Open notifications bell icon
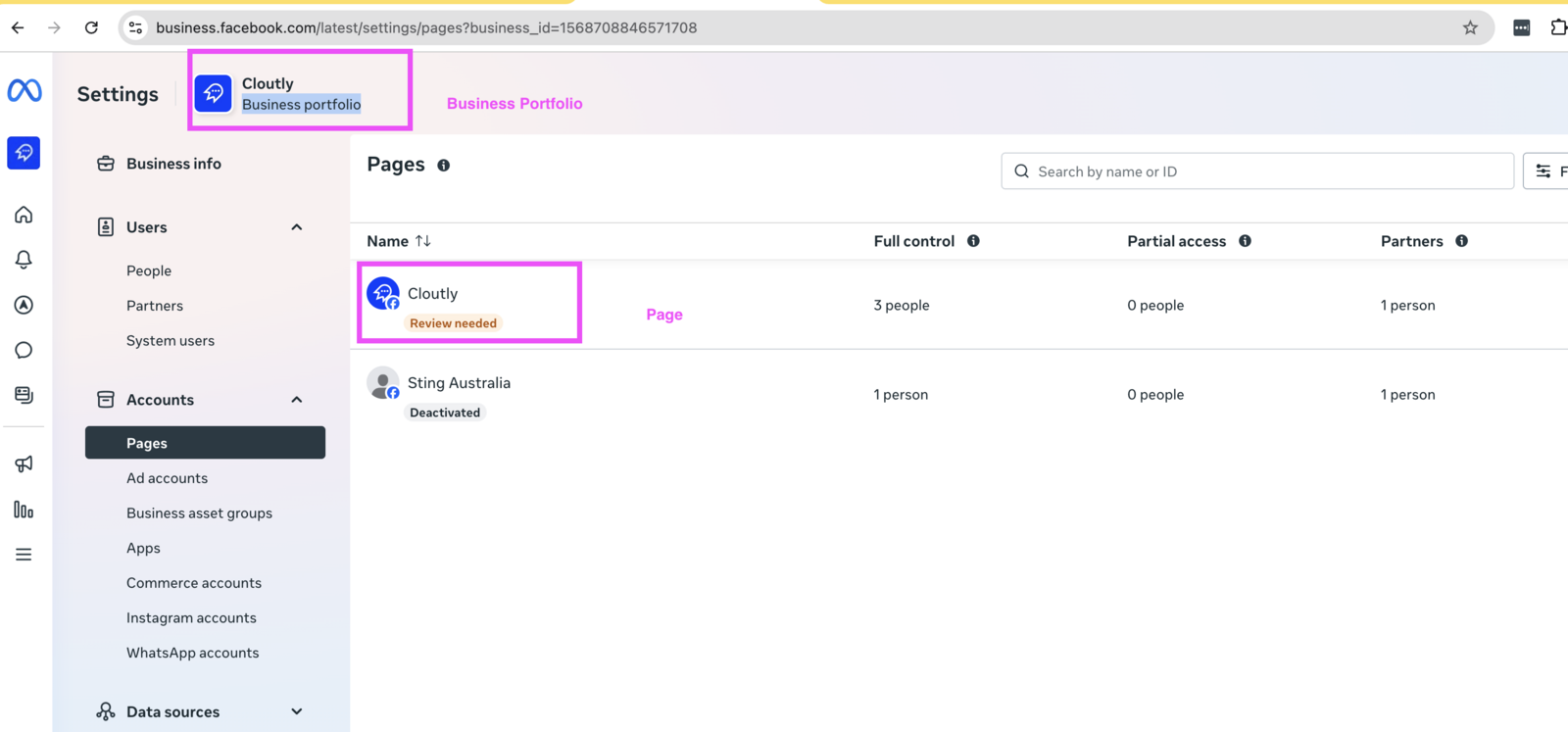The height and width of the screenshot is (732, 1568). (24, 260)
